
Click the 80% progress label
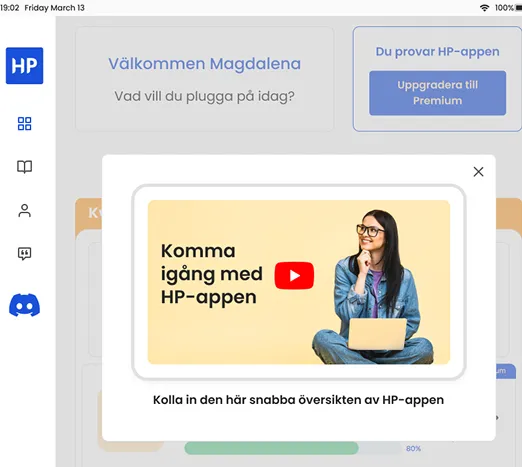point(413,449)
